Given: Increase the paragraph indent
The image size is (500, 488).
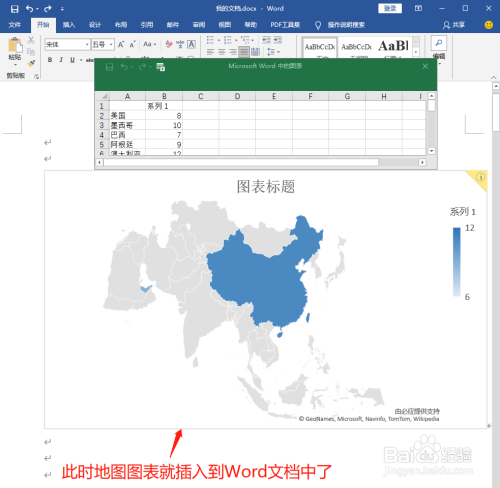Looking at the screenshot, I should coord(278,40).
